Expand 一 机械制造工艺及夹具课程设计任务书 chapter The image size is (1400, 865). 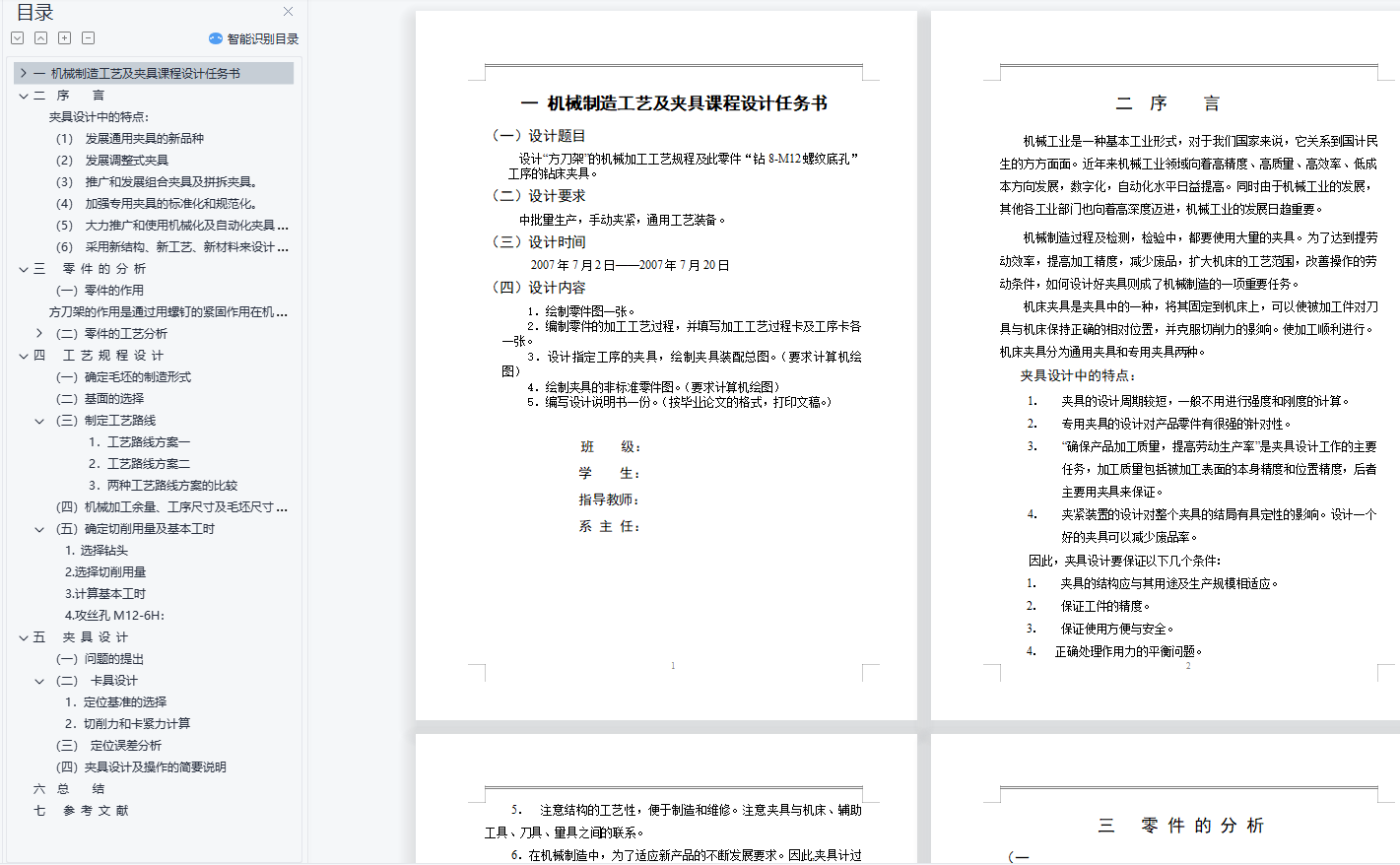click(x=23, y=73)
